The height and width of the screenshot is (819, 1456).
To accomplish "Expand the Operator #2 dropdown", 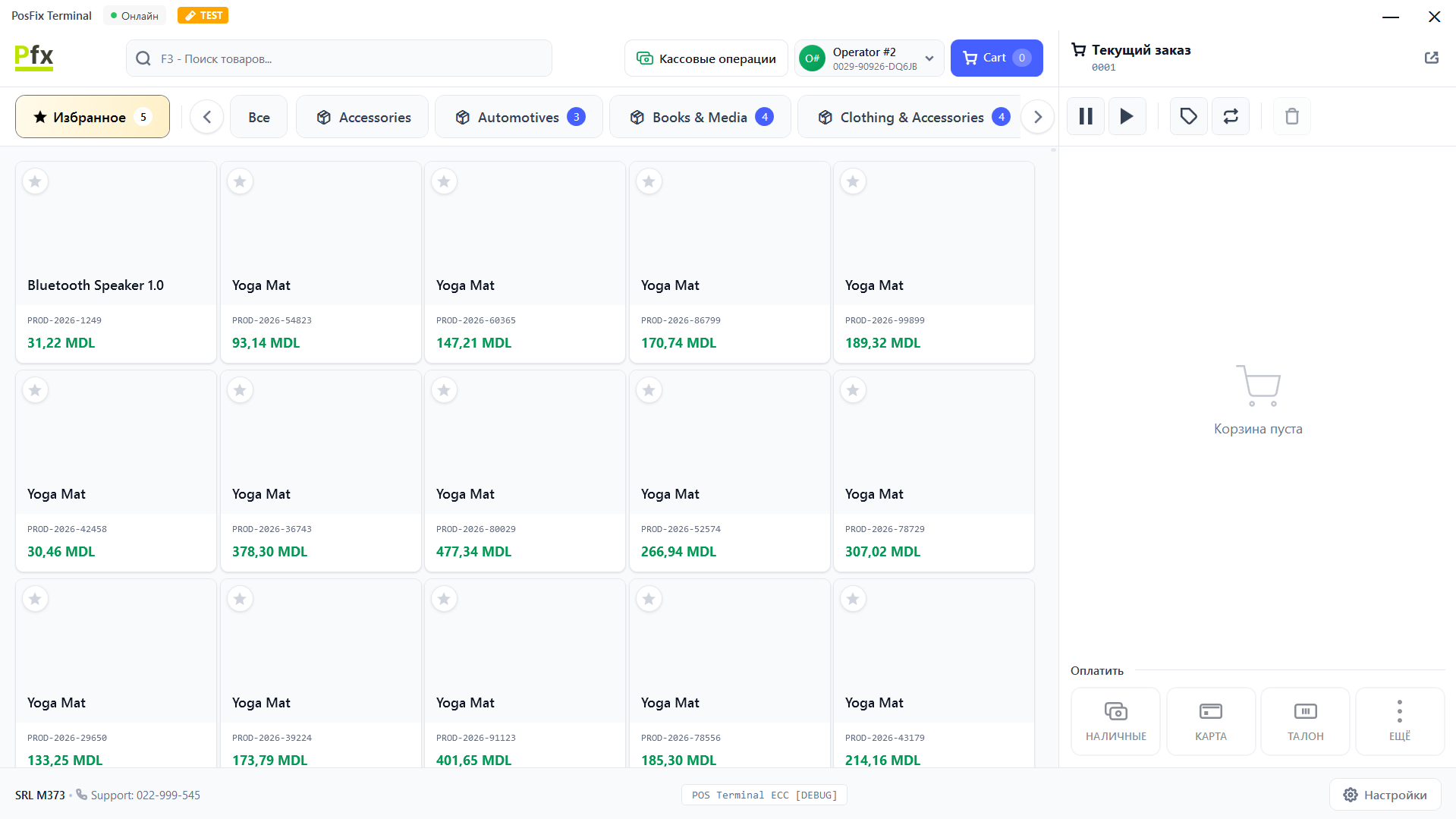I will (x=929, y=58).
